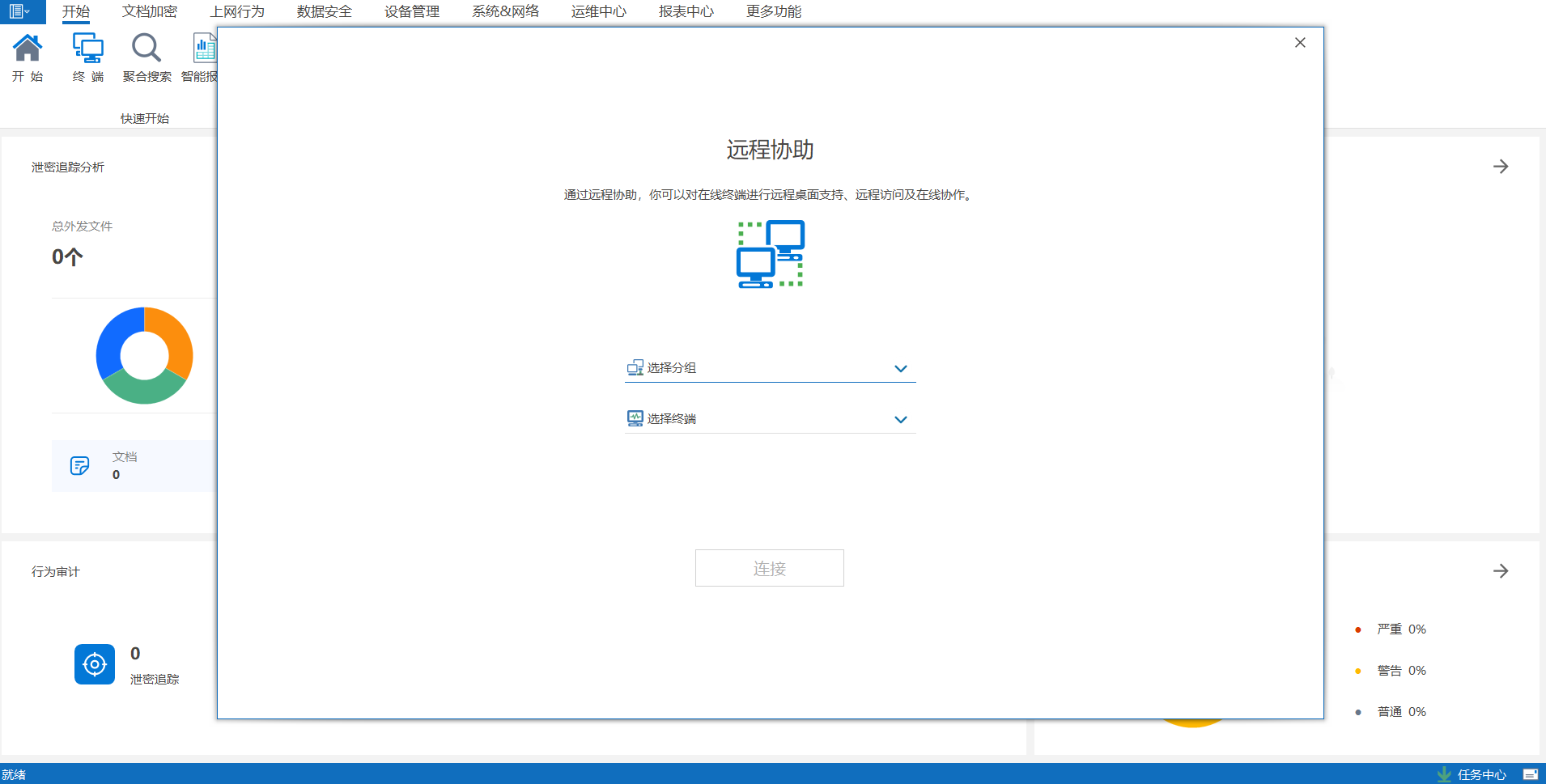Open the 智能报表 report icon

click(204, 49)
